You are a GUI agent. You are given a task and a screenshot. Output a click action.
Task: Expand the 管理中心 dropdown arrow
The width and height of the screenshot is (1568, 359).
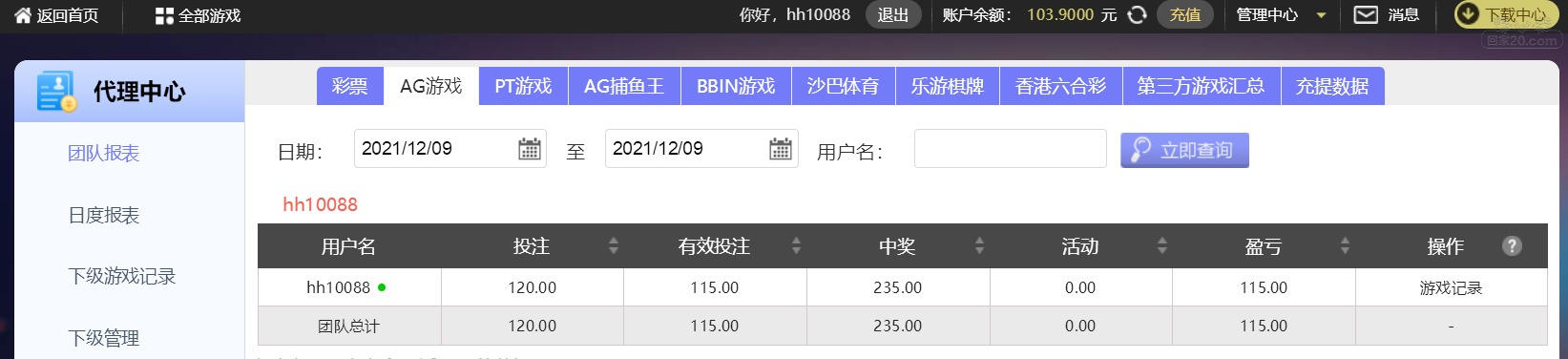click(x=1322, y=16)
